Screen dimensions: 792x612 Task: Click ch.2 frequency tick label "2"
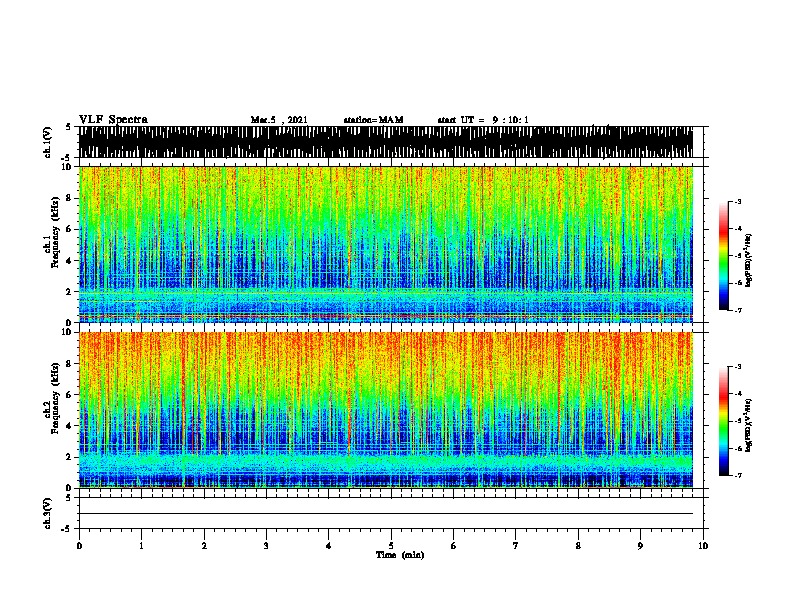click(70, 457)
